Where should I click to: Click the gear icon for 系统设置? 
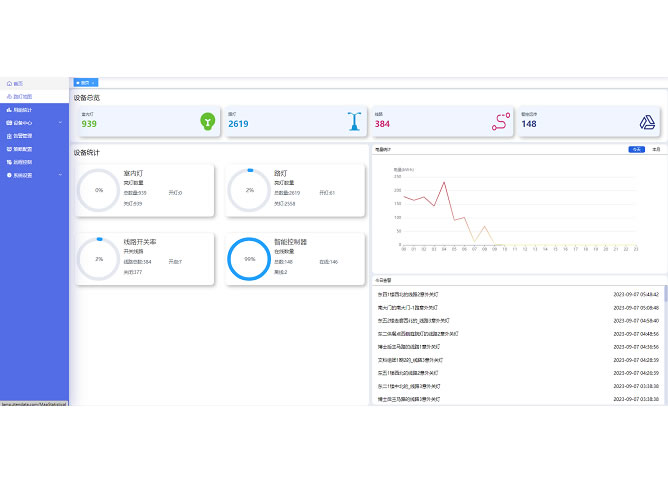pos(8,174)
